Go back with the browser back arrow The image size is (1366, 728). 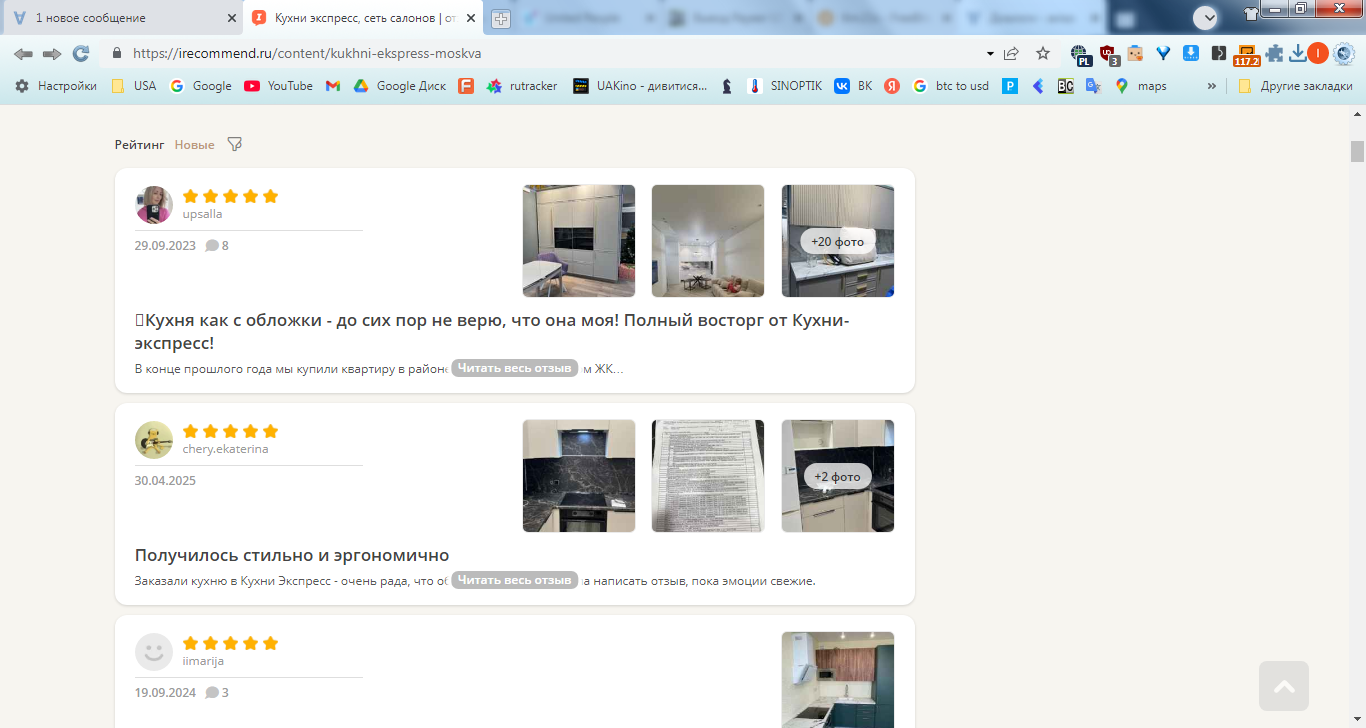coord(23,53)
